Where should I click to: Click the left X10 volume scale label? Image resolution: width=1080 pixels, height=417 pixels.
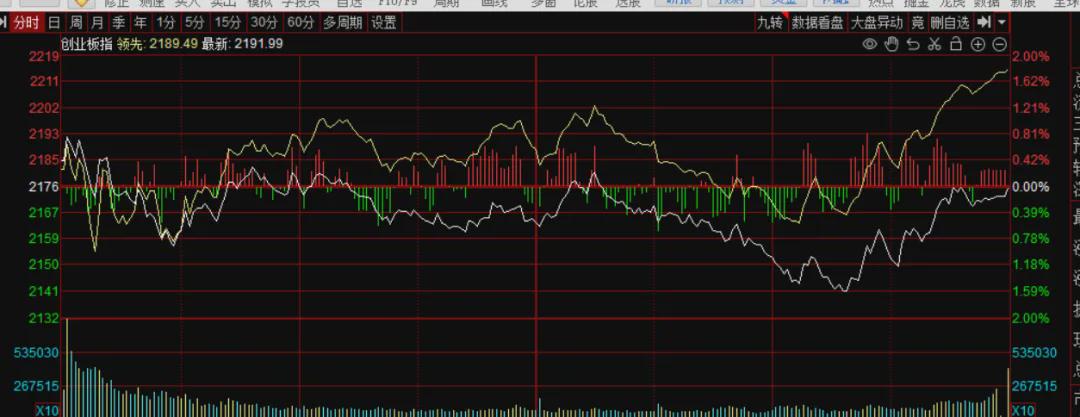(47, 411)
